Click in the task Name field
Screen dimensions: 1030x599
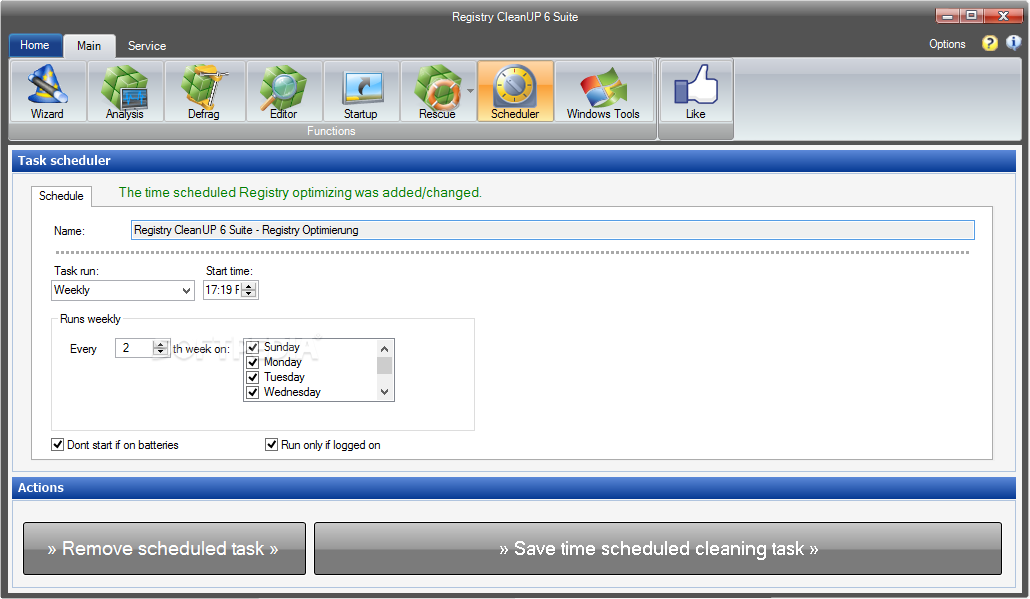[x=552, y=230]
